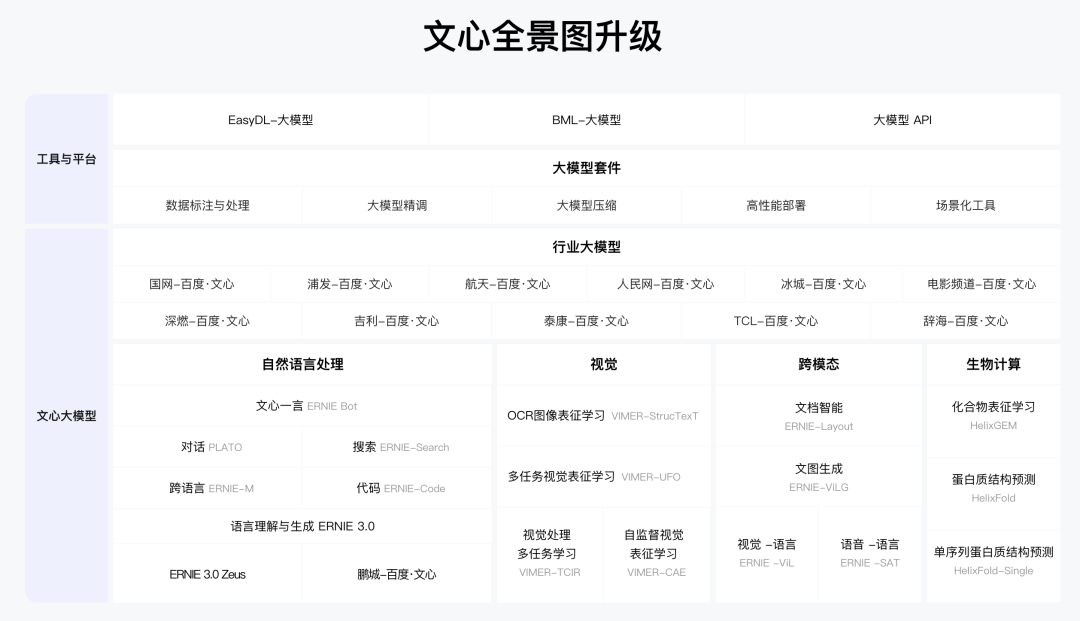Select 高性能部署 cell
Image resolution: width=1080 pixels, height=621 pixels.
(x=776, y=205)
